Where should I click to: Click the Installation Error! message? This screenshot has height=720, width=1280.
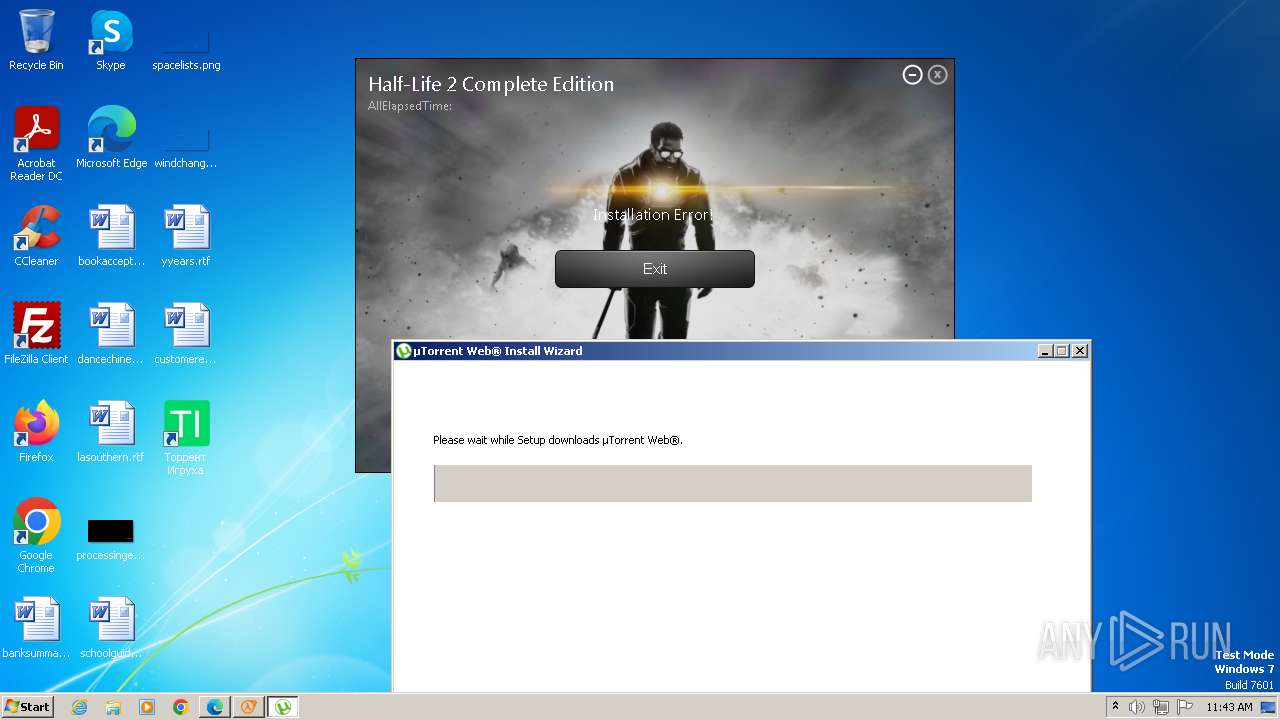(654, 215)
